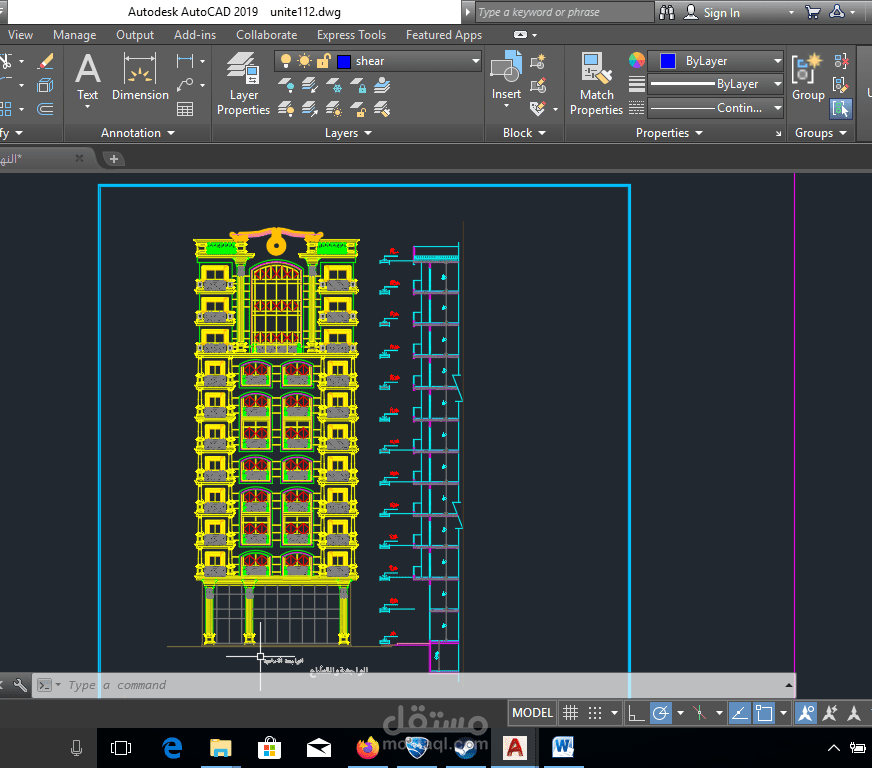Click the Layer Unisolate icon
The height and width of the screenshot is (768, 872).
pos(310,109)
